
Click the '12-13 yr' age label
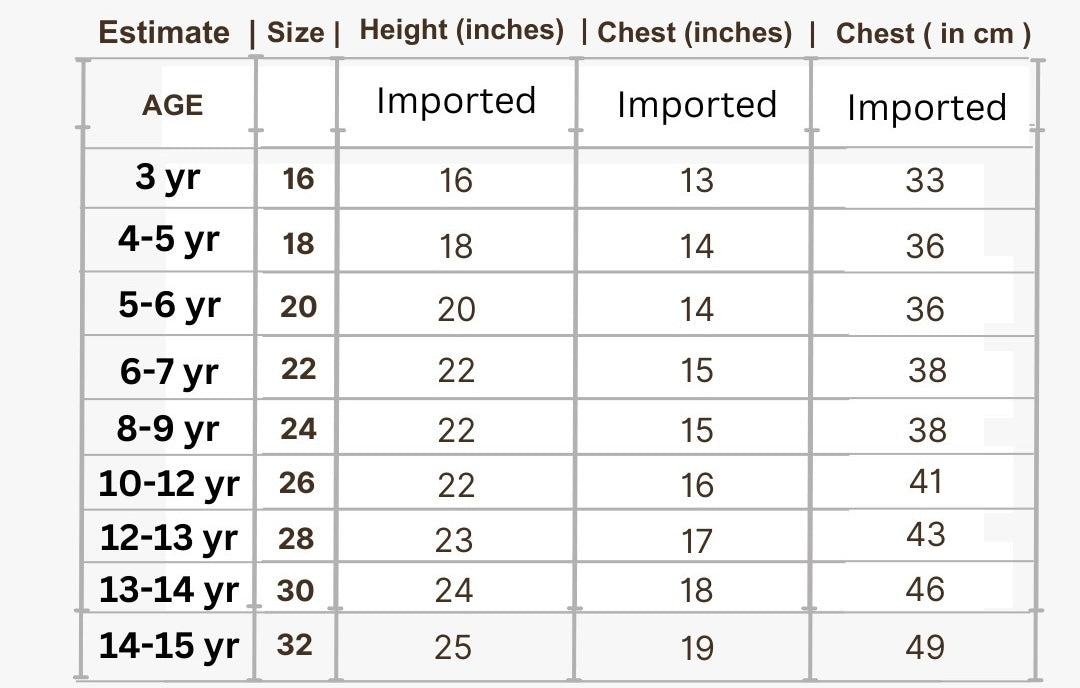[168, 538]
